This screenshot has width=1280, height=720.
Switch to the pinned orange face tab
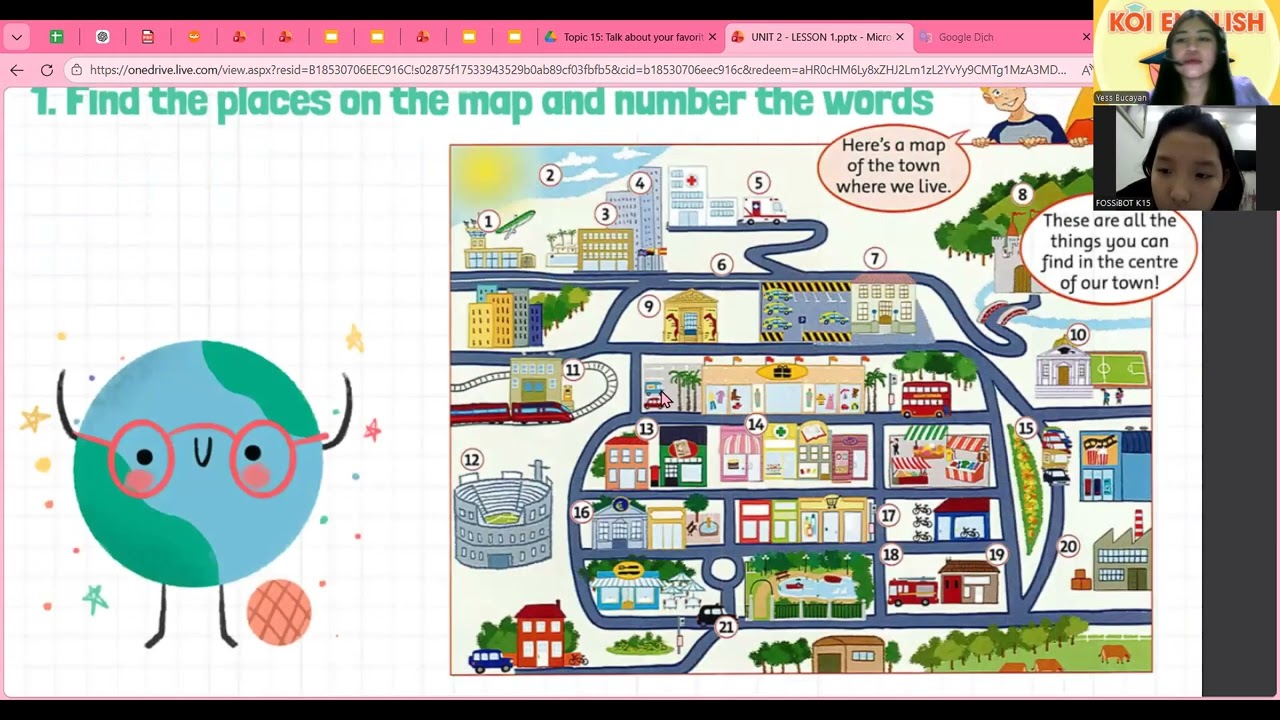pos(194,37)
